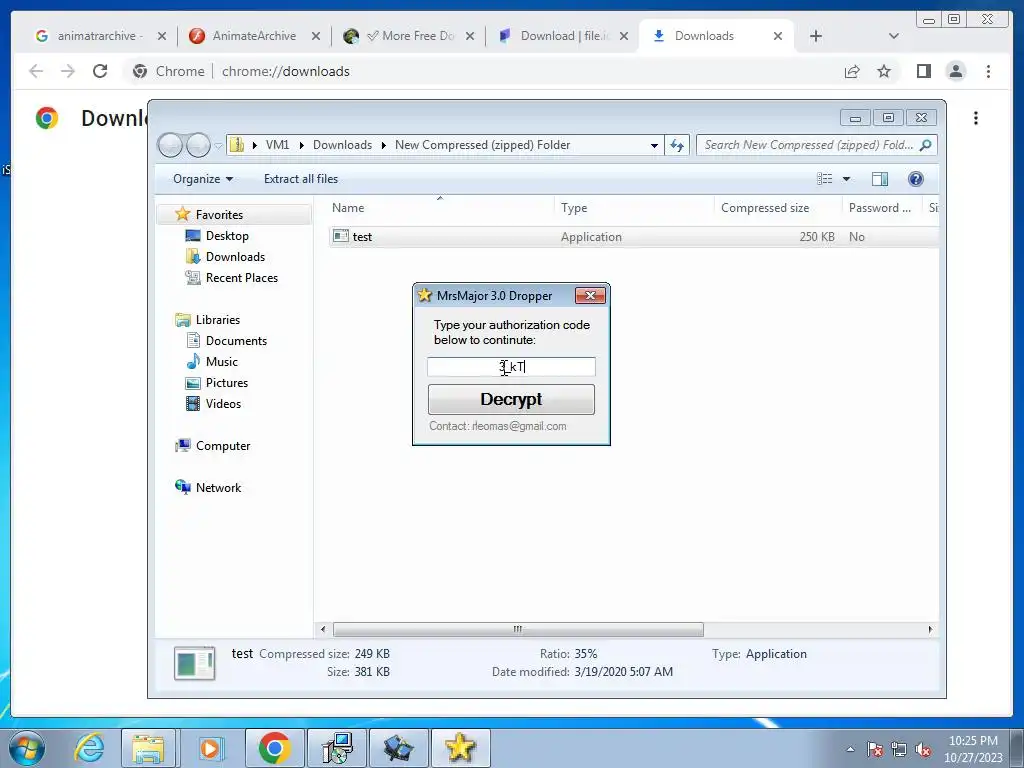The height and width of the screenshot is (768, 1024).
Task: Switch to the AnimateArchive tab
Action: 255,36
